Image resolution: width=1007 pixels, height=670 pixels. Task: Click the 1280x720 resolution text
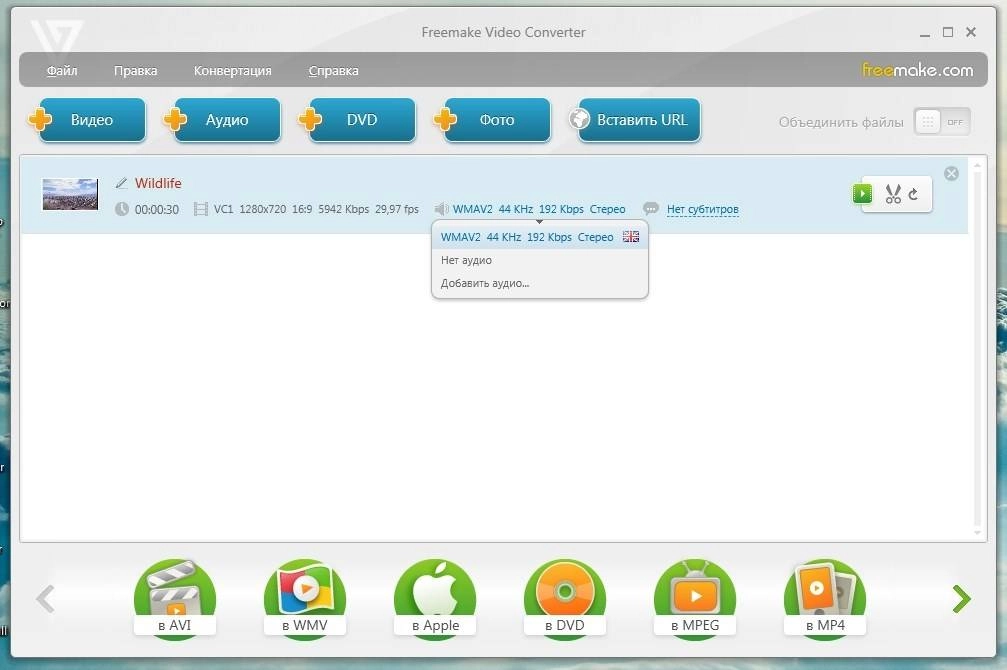coord(263,209)
